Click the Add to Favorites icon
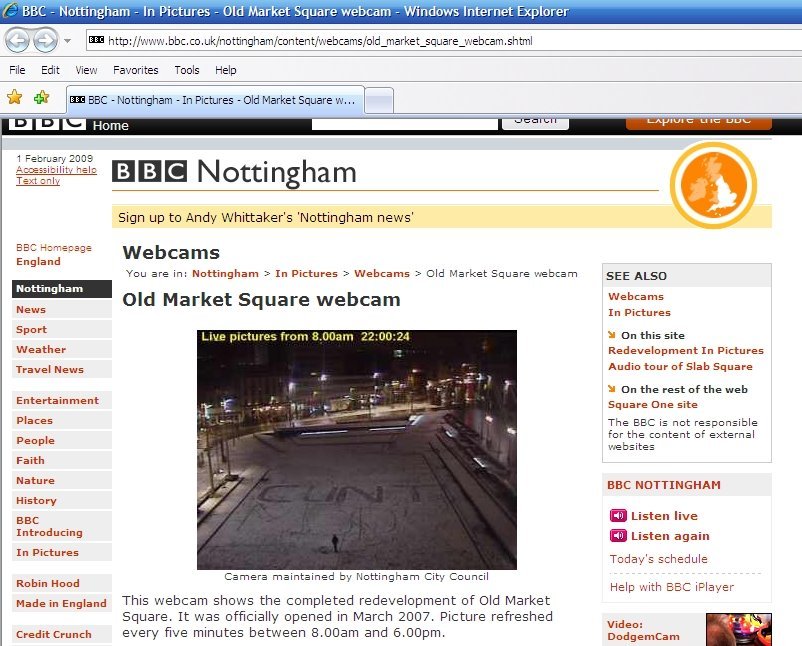The height and width of the screenshot is (646, 802). (42, 98)
